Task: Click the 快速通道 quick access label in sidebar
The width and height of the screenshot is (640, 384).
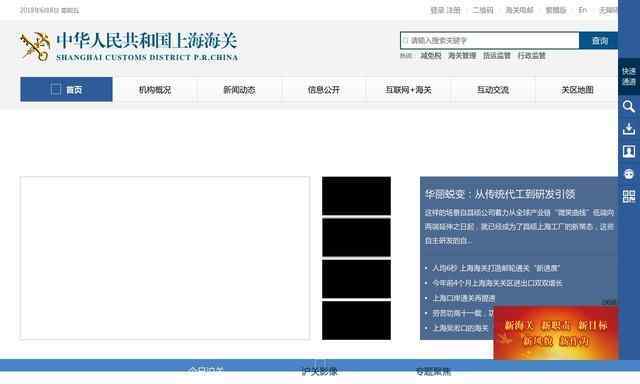Action: coord(629,76)
